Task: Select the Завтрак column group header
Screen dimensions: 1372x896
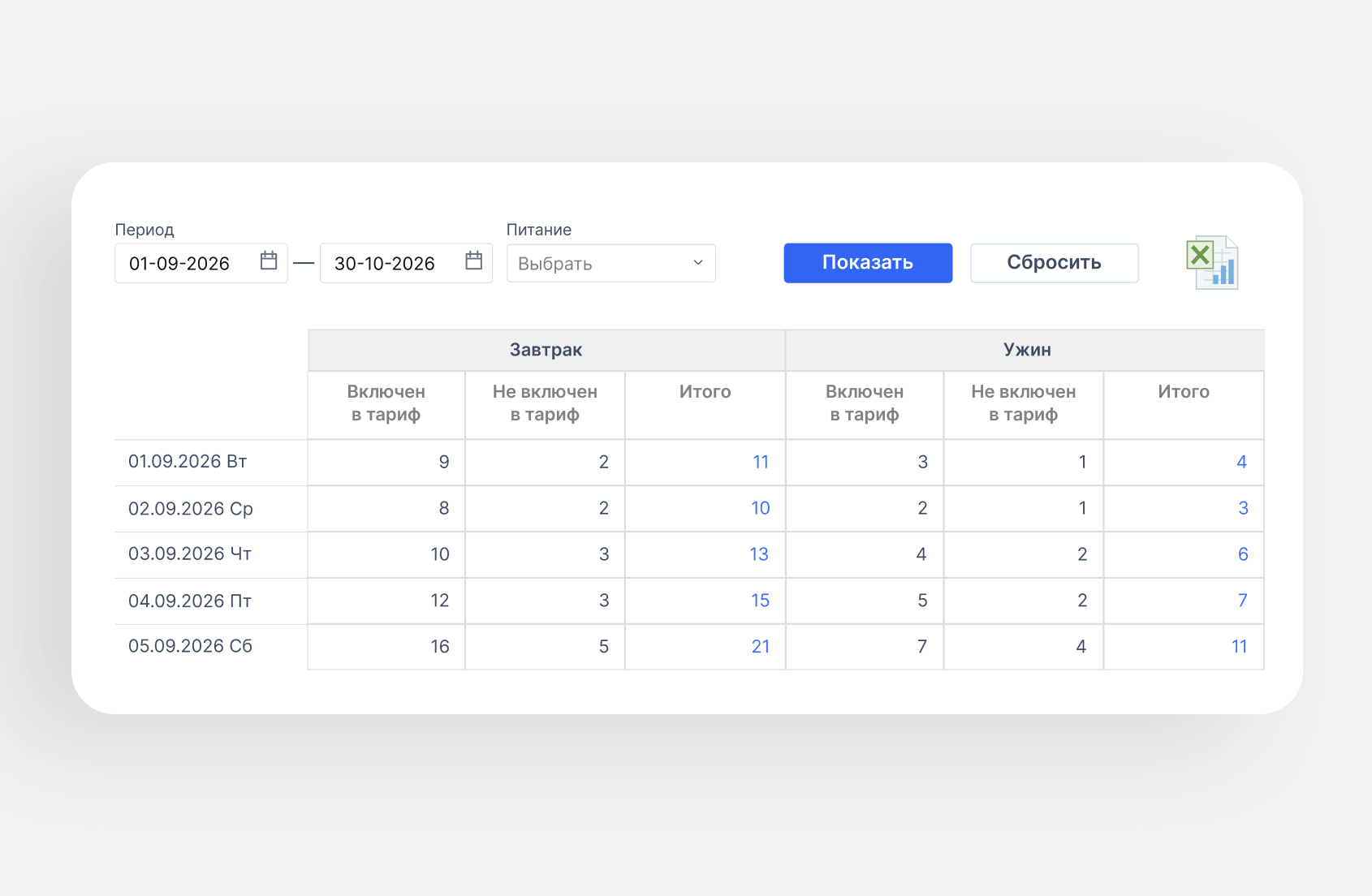Action: click(x=546, y=350)
